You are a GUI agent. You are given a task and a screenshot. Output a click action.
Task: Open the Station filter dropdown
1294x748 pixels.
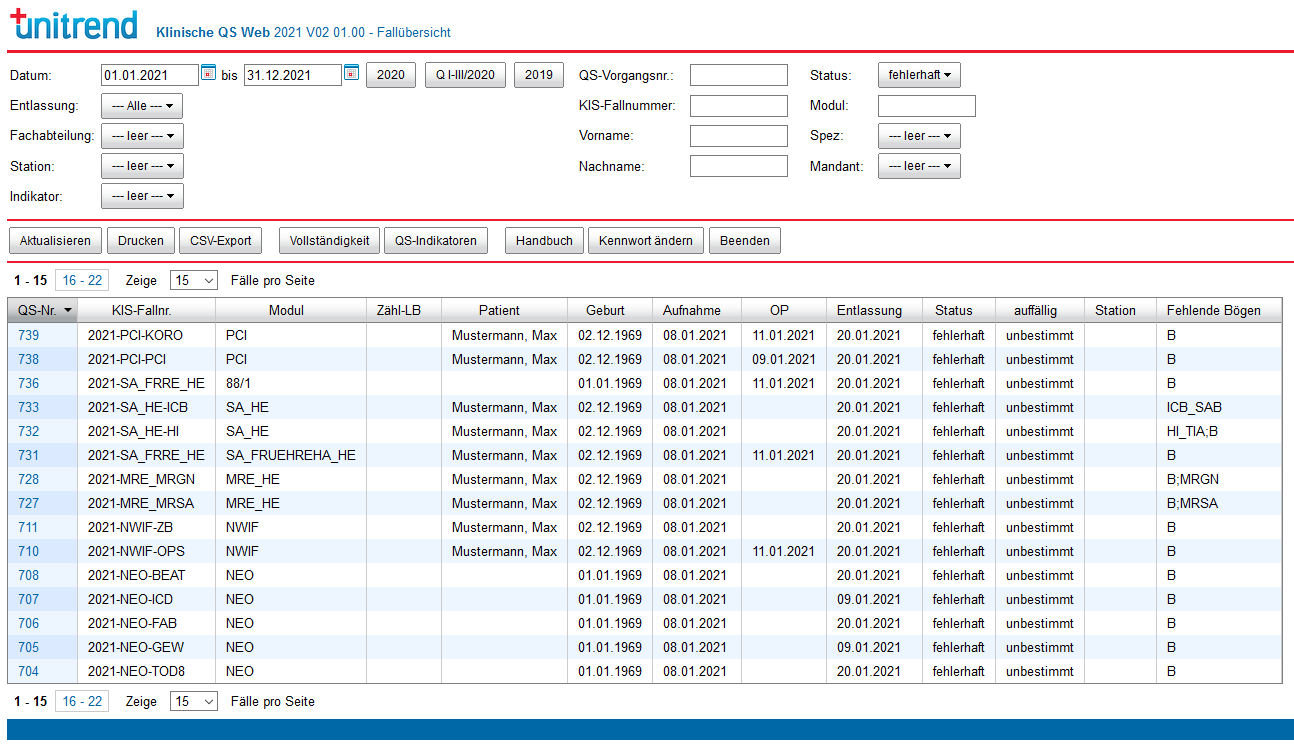142,166
